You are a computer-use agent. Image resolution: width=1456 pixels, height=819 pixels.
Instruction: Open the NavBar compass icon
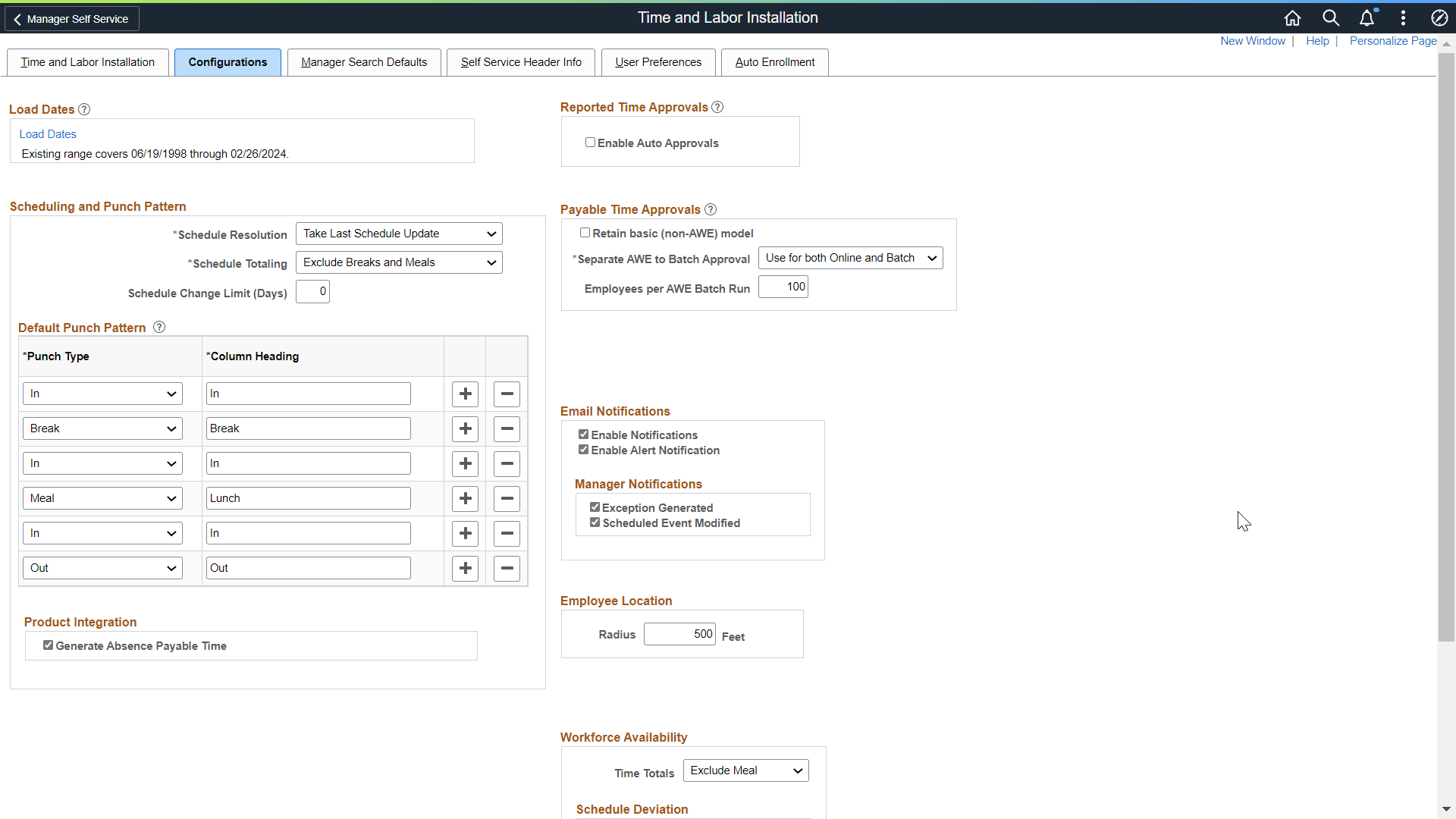coord(1439,17)
